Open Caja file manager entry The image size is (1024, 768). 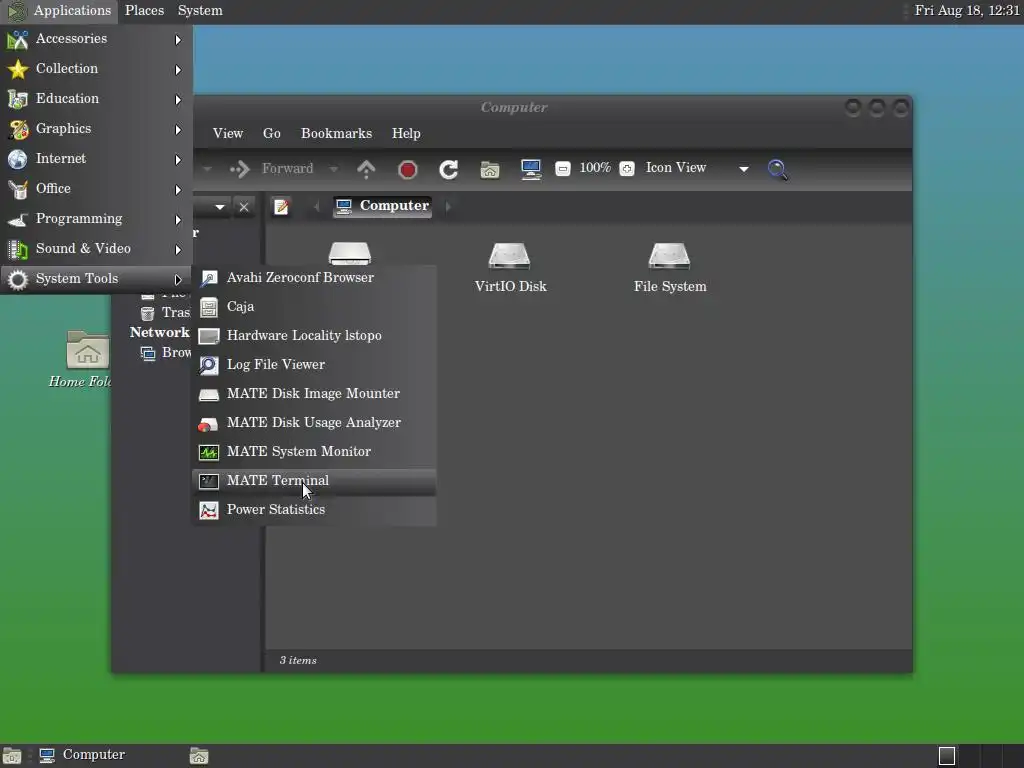tap(314, 306)
